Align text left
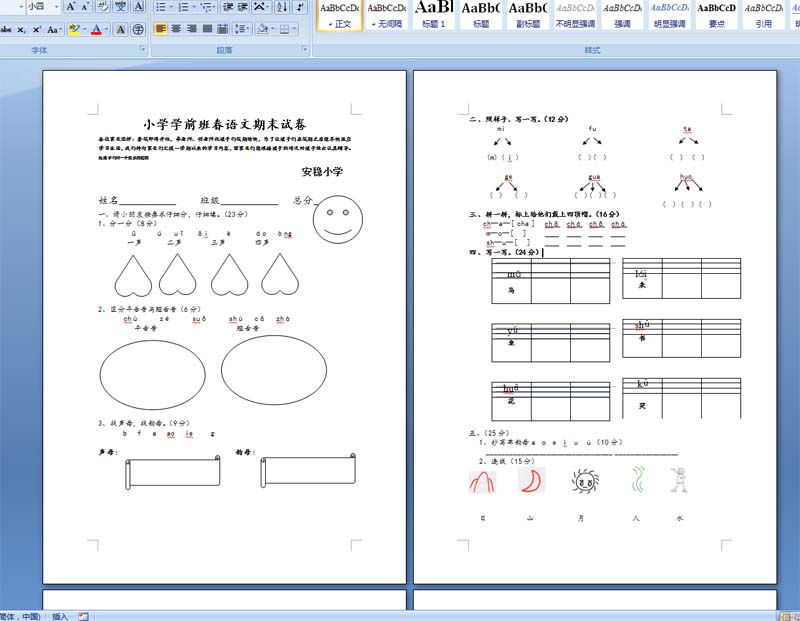Screen dimensions: 800x621 click(161, 29)
